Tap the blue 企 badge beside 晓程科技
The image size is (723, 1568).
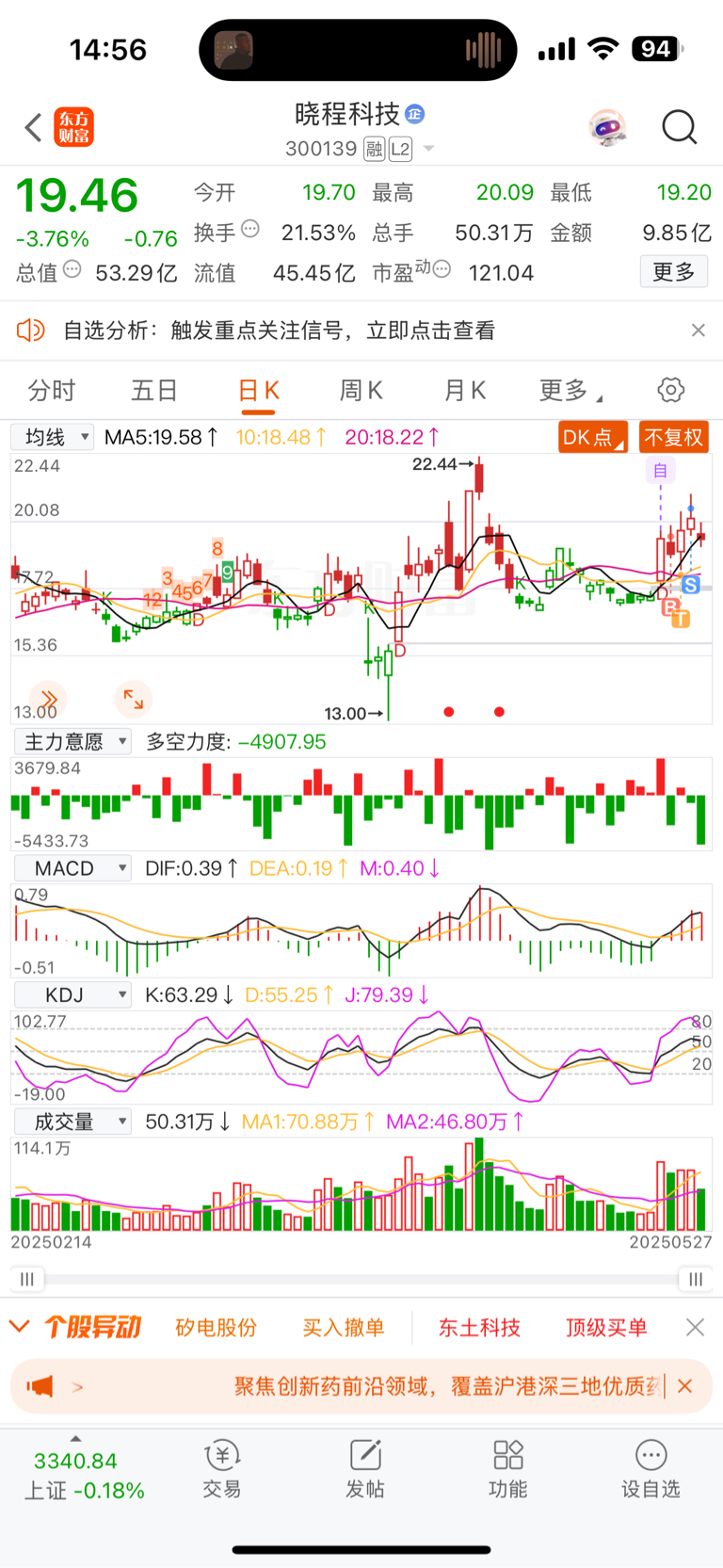(x=415, y=115)
